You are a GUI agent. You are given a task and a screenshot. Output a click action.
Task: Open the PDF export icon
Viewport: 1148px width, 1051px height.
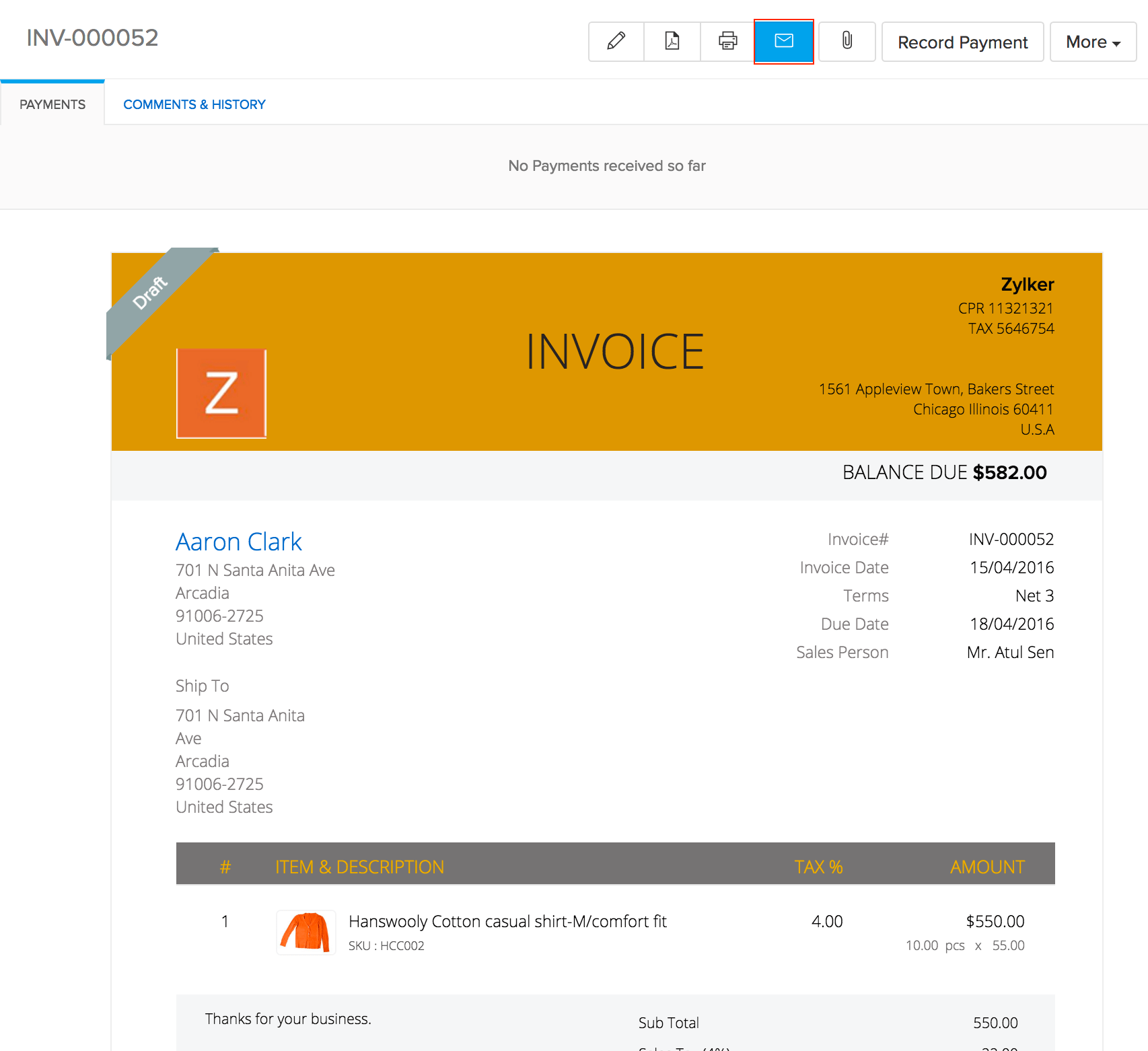(x=672, y=42)
